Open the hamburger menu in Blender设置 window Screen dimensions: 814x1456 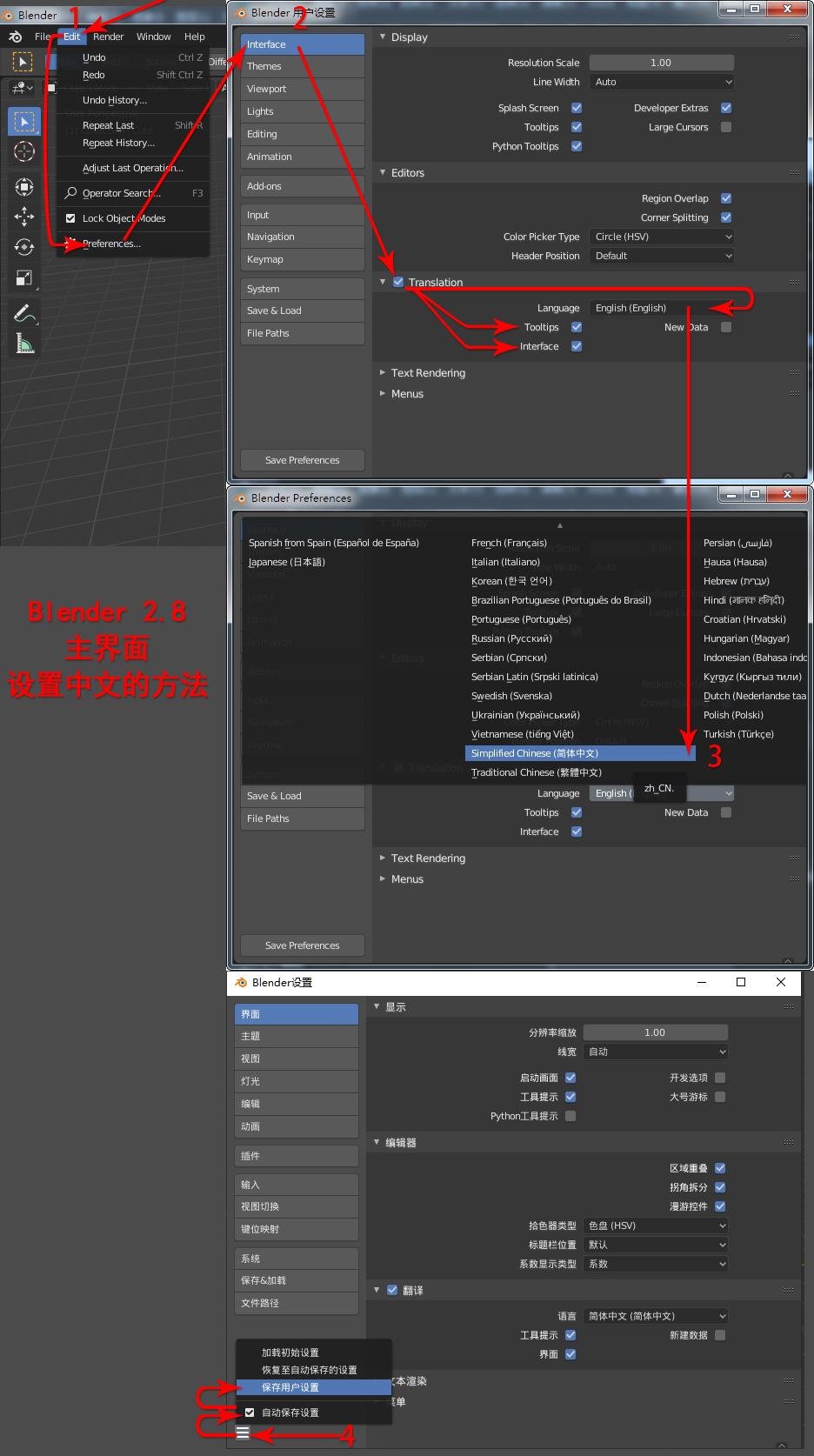(243, 1433)
